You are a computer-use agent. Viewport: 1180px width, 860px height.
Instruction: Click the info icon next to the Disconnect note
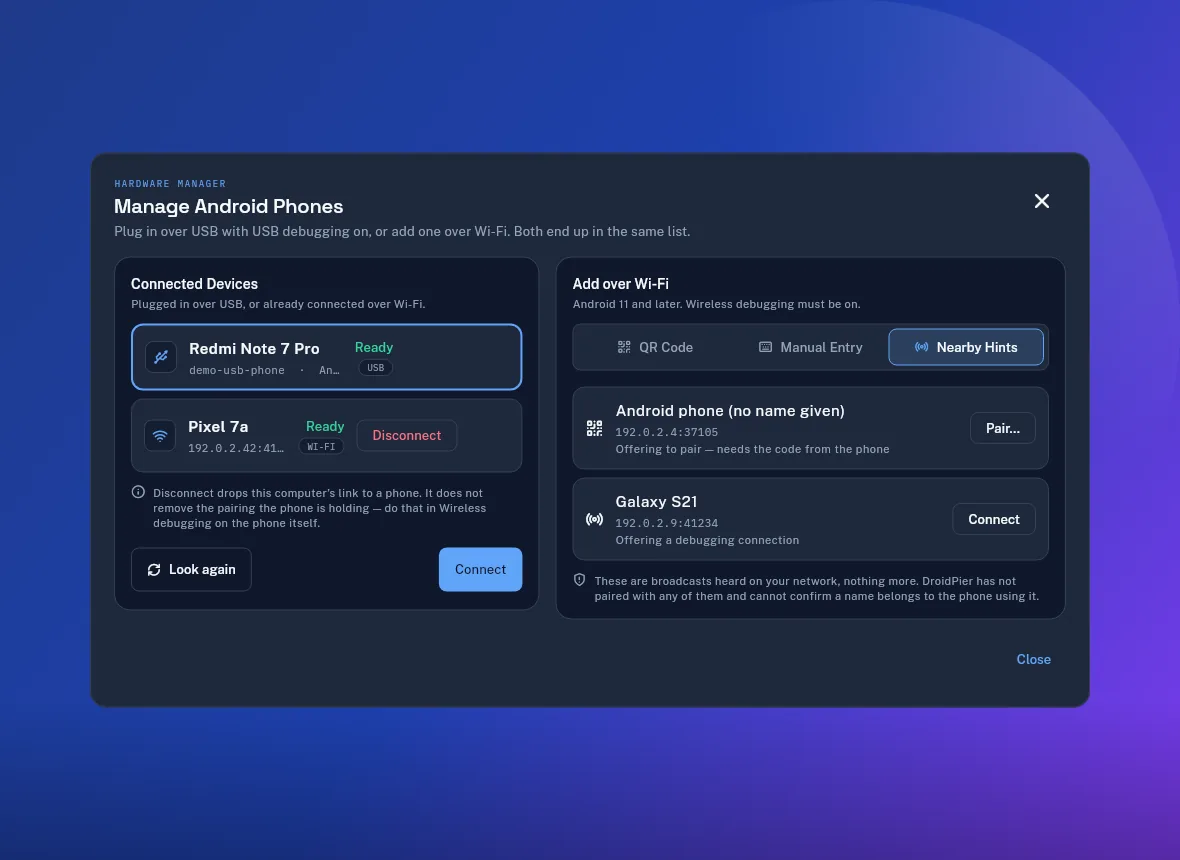pos(138,492)
